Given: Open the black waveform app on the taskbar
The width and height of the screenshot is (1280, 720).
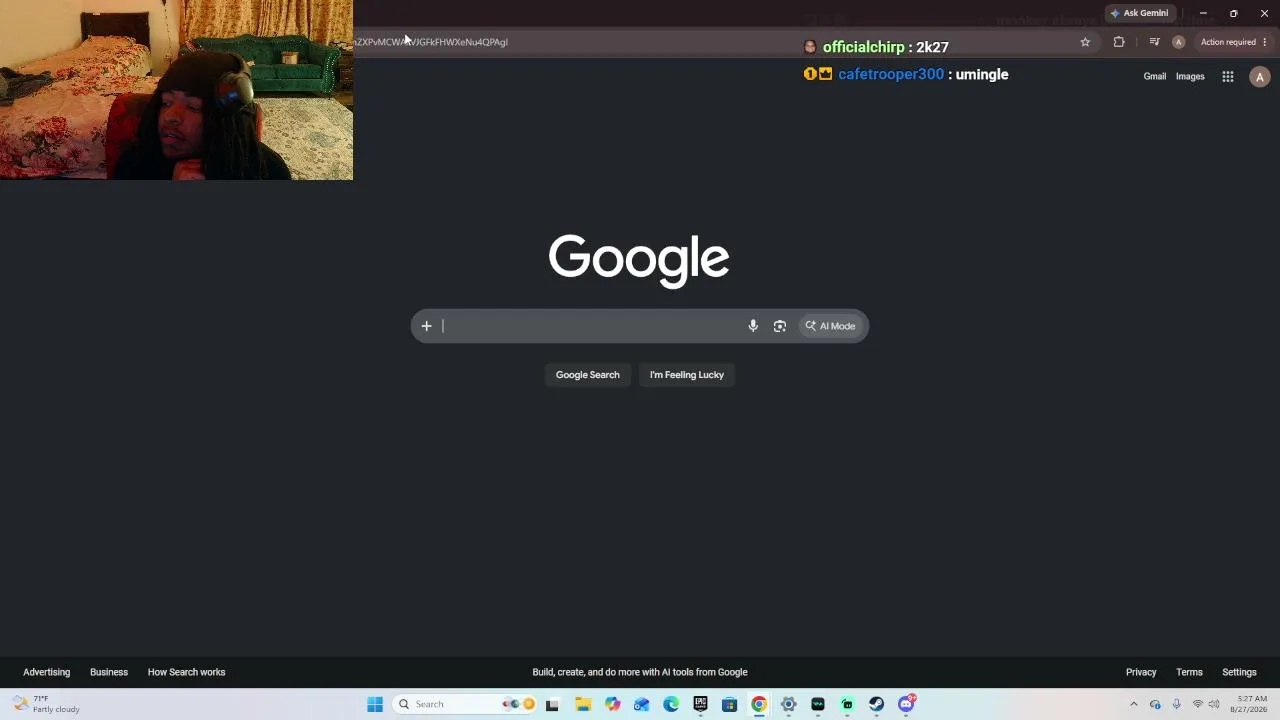Looking at the screenshot, I should [x=818, y=704].
